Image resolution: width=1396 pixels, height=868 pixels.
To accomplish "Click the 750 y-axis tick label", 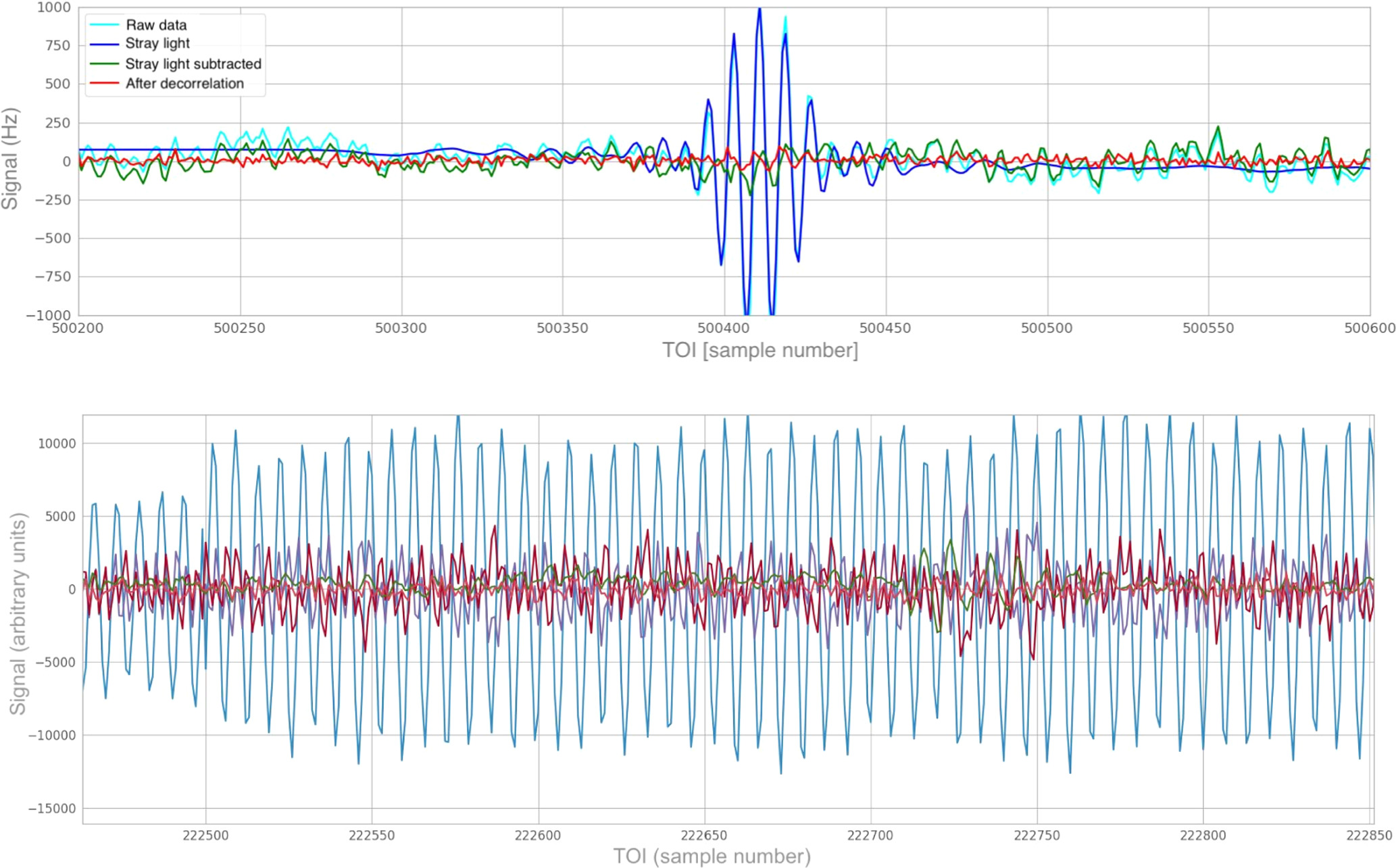I will tap(57, 45).
